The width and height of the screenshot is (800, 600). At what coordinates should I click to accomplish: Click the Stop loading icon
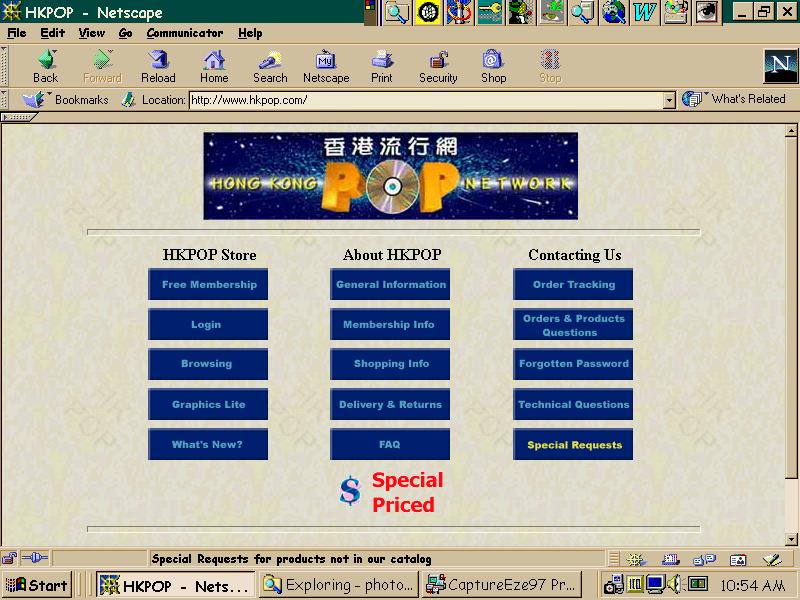pos(549,66)
